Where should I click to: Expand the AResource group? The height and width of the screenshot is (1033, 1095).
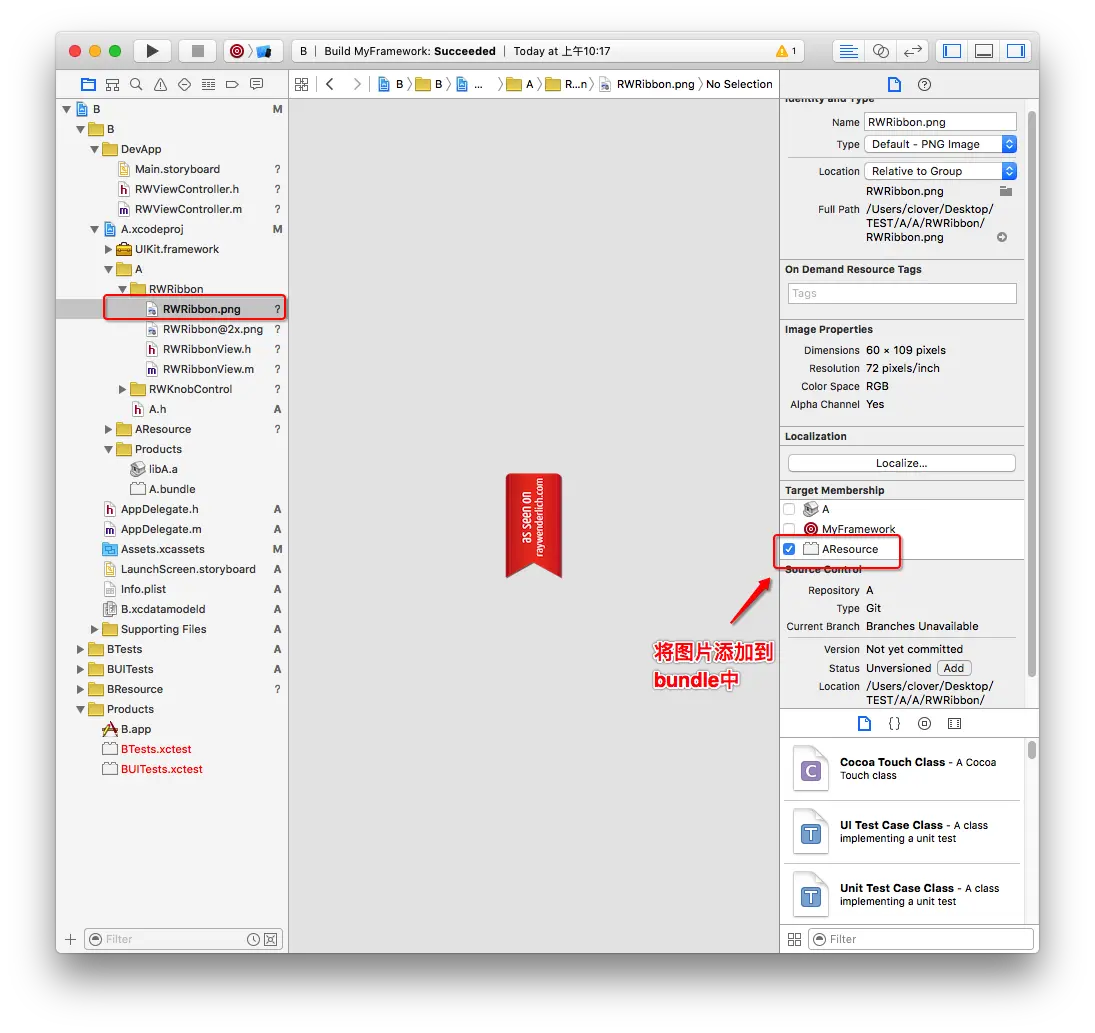click(x=108, y=429)
